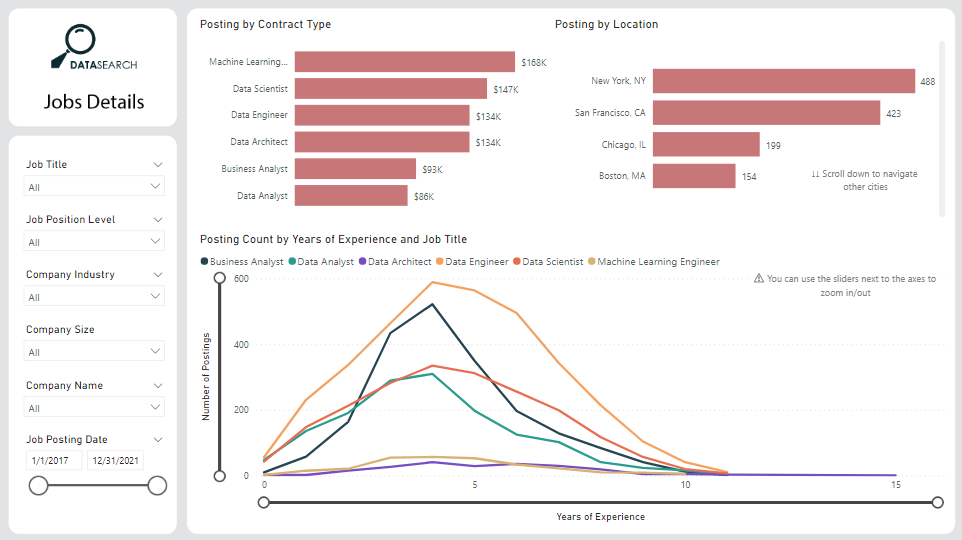The image size is (962, 540).
Task: Click the Business Analyst legend marker
Action: (206, 262)
